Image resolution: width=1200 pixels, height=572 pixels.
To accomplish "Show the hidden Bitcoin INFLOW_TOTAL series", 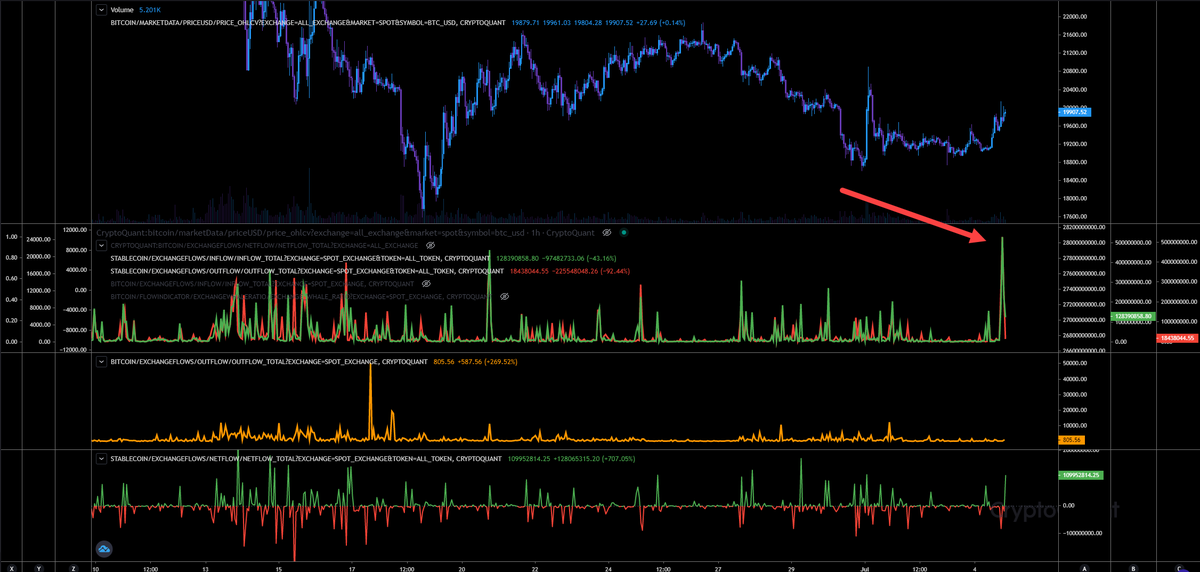I will [x=426, y=284].
